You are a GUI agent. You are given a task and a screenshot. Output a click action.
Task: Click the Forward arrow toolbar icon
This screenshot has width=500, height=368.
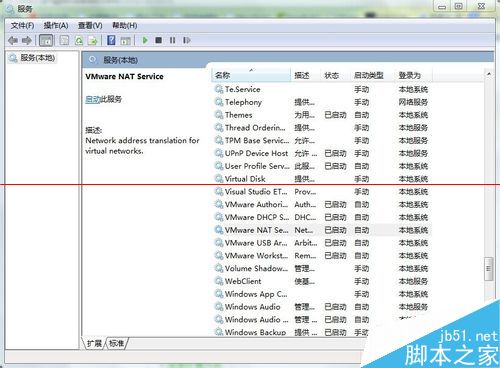pos(27,40)
